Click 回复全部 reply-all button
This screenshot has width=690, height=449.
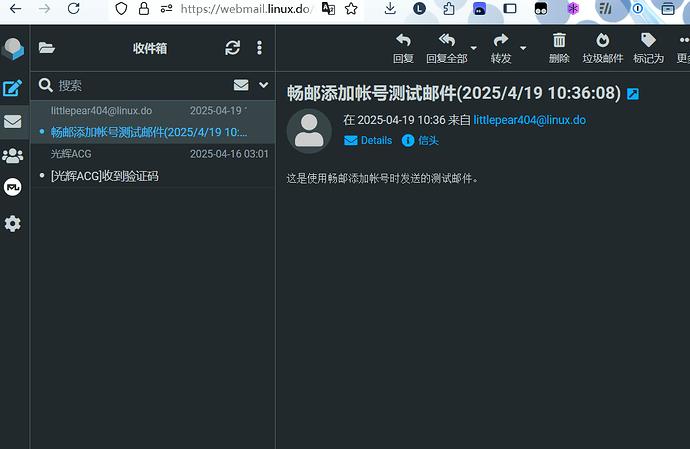click(446, 48)
